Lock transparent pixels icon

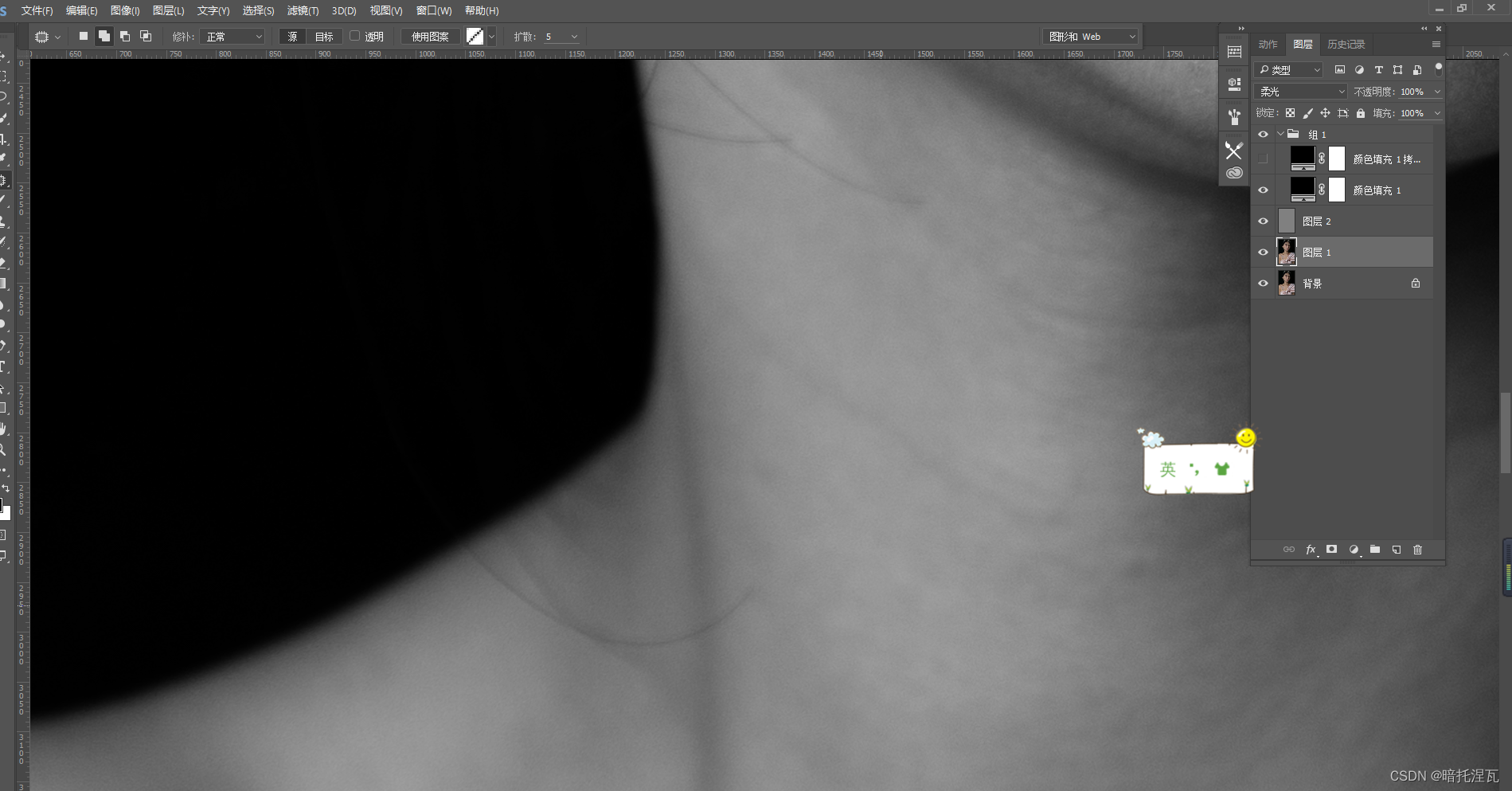tap(1290, 113)
